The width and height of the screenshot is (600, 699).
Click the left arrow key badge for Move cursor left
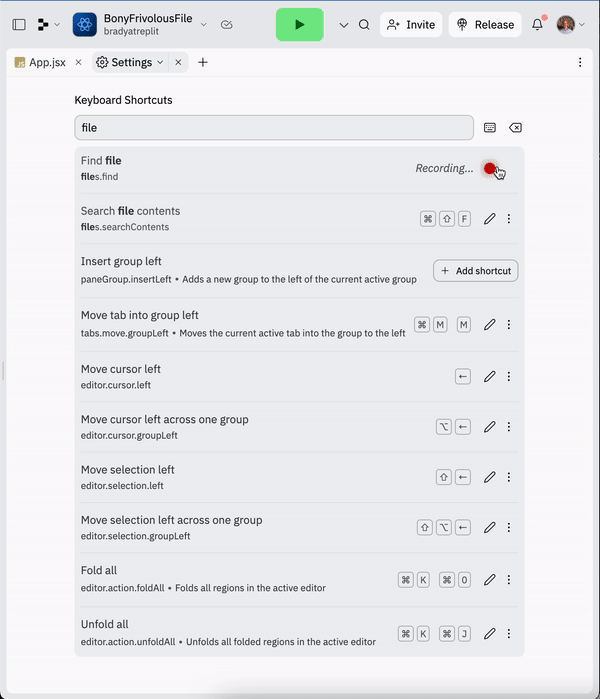pyautogui.click(x=463, y=377)
